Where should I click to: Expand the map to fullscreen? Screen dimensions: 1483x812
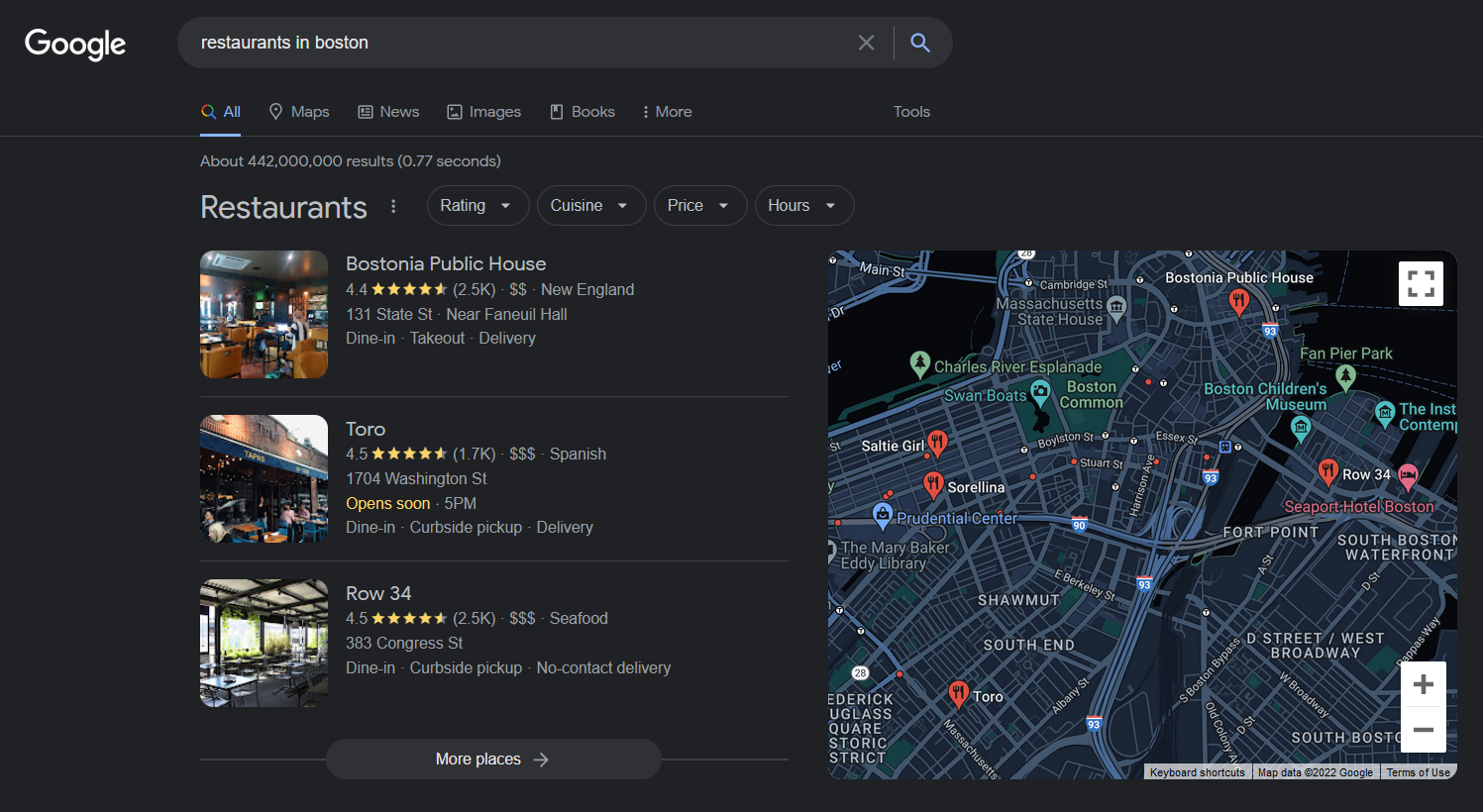point(1421,283)
